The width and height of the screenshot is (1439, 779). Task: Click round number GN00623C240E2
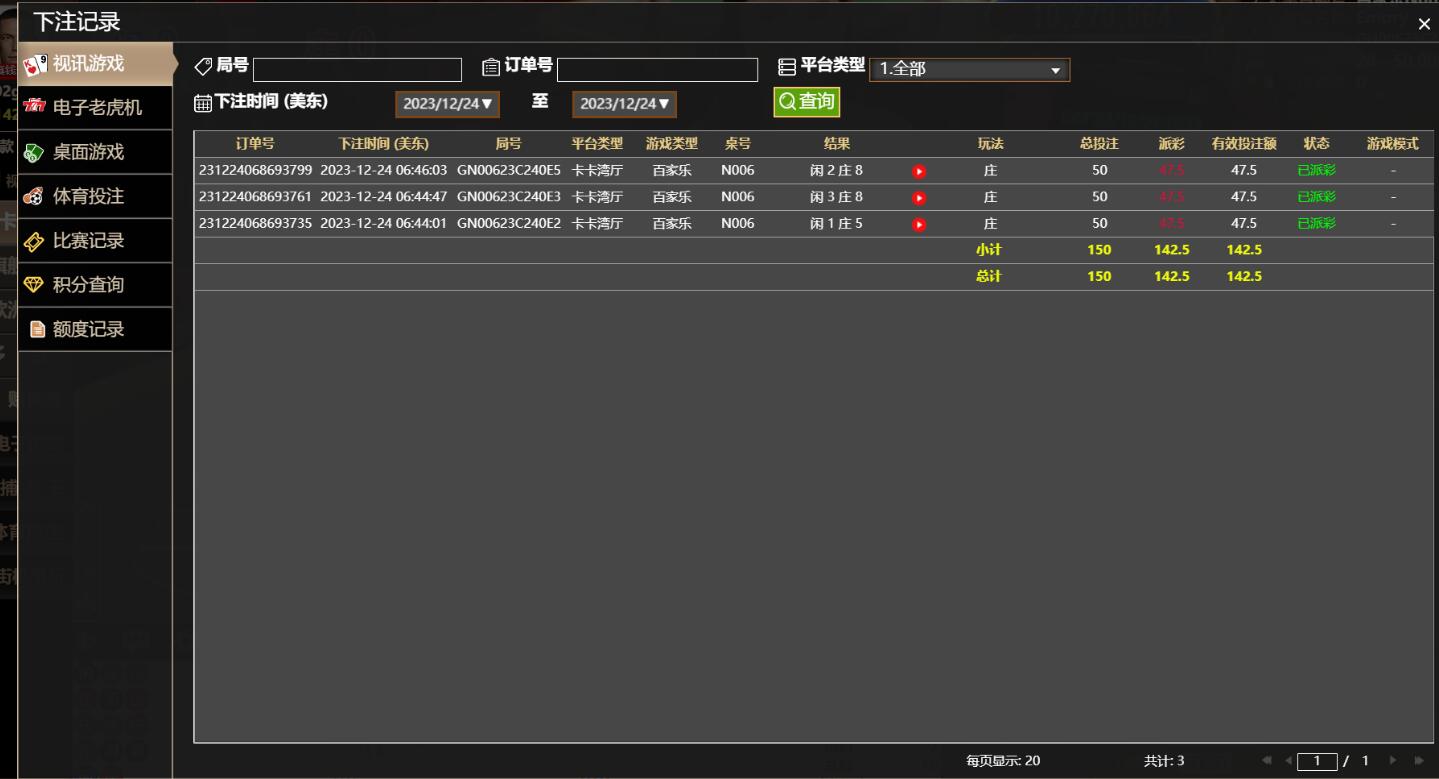click(509, 223)
